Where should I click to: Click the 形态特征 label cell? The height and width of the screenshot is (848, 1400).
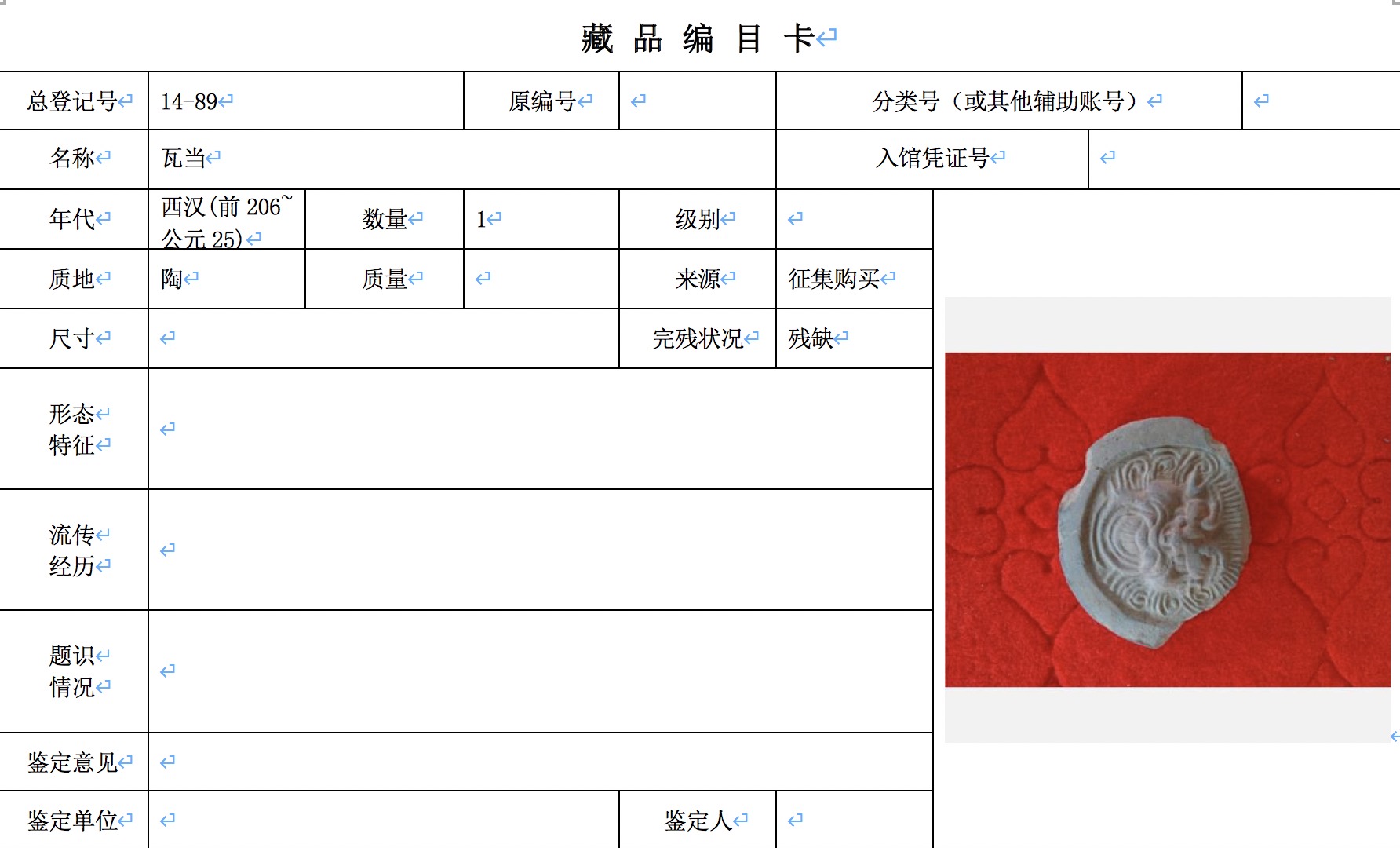pyautogui.click(x=74, y=429)
